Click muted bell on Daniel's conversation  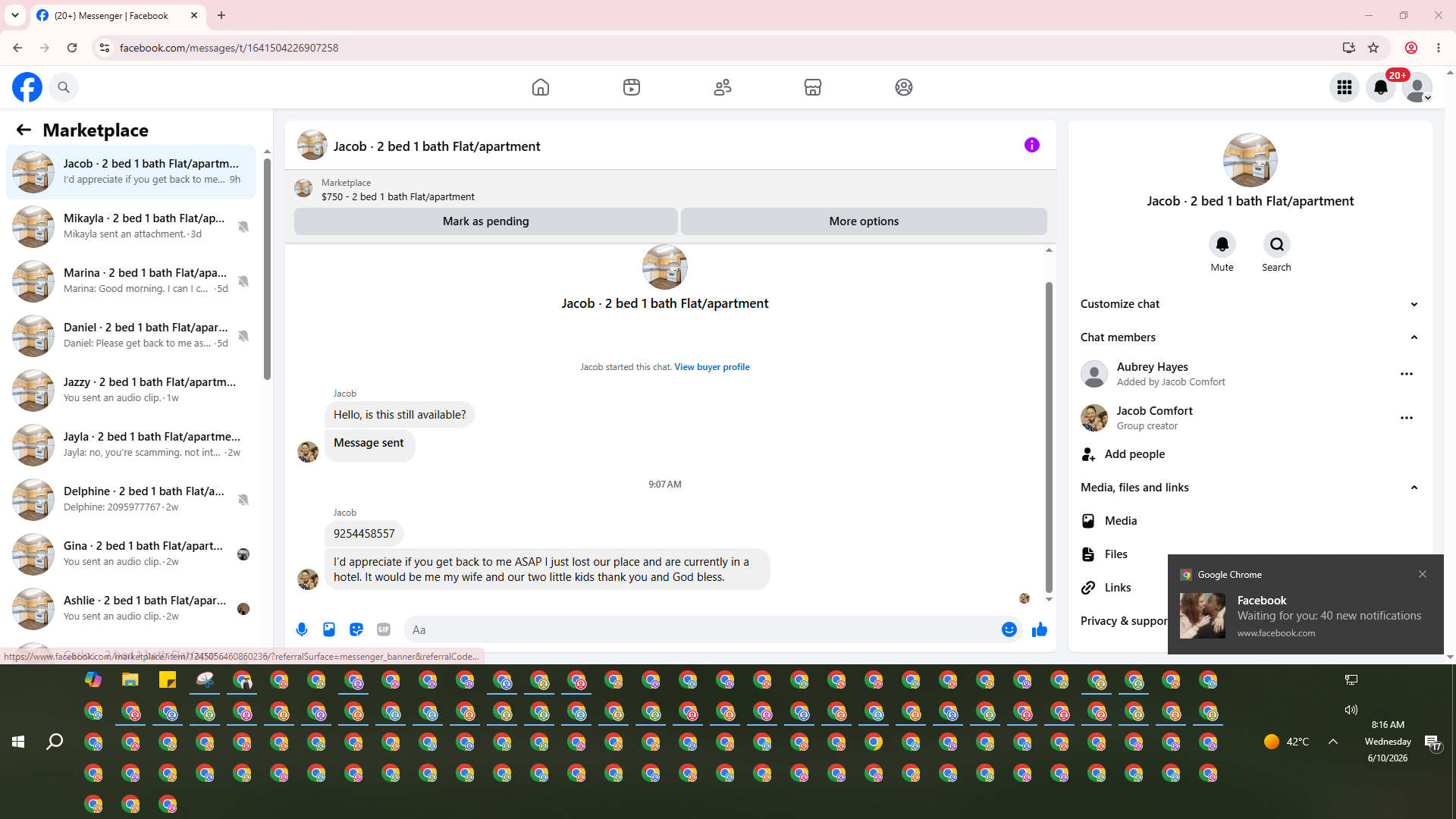click(243, 336)
